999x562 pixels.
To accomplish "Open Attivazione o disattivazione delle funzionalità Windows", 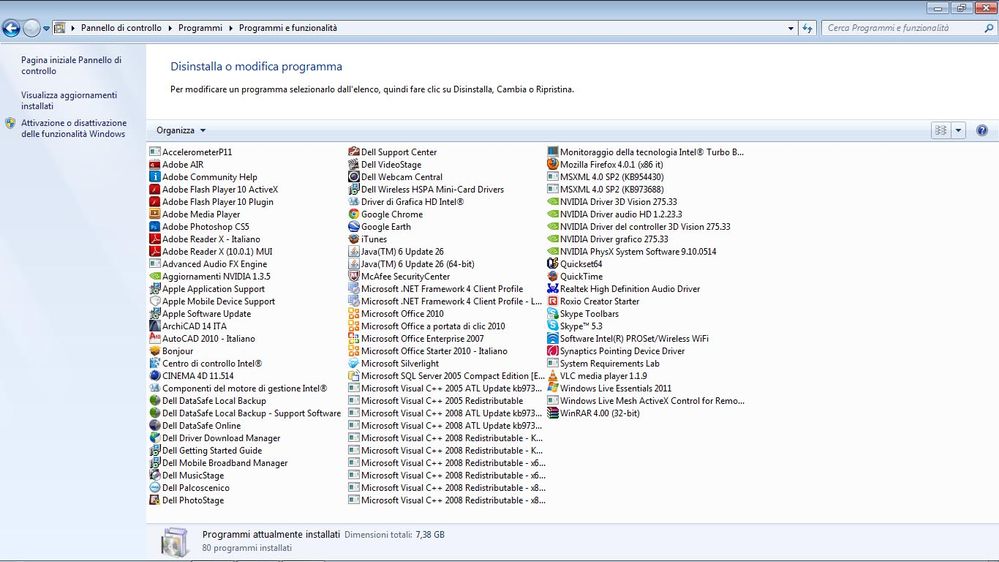I will point(74,129).
